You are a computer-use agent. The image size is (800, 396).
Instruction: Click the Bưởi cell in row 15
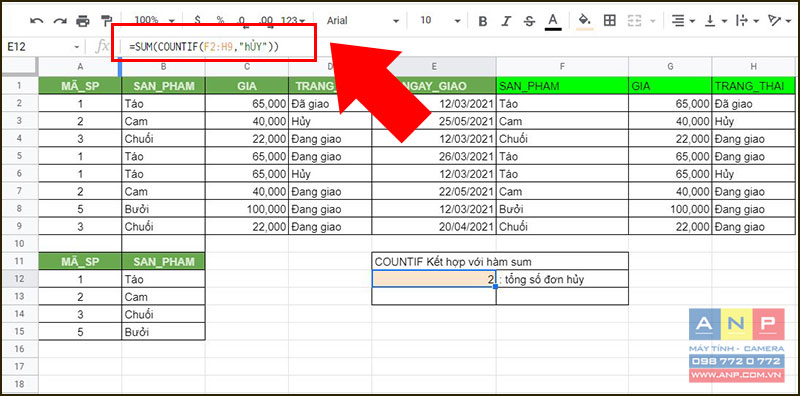point(163,332)
